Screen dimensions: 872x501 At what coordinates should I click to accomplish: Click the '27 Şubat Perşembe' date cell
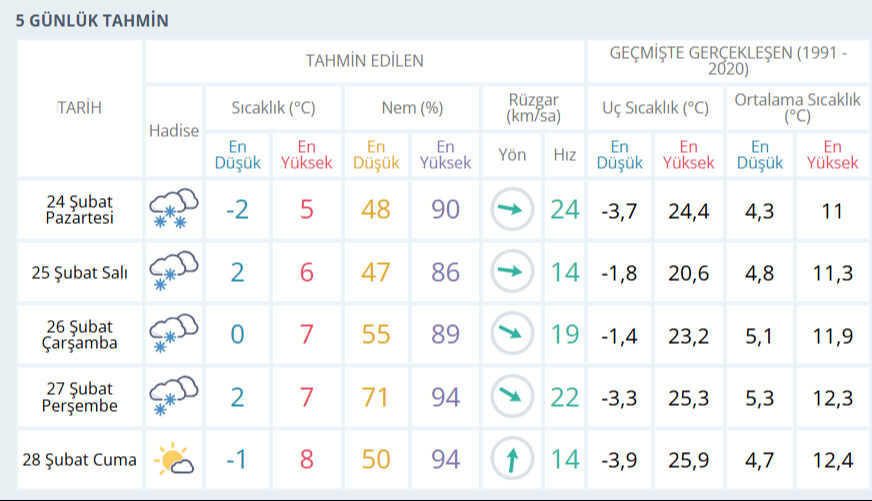[x=80, y=396]
